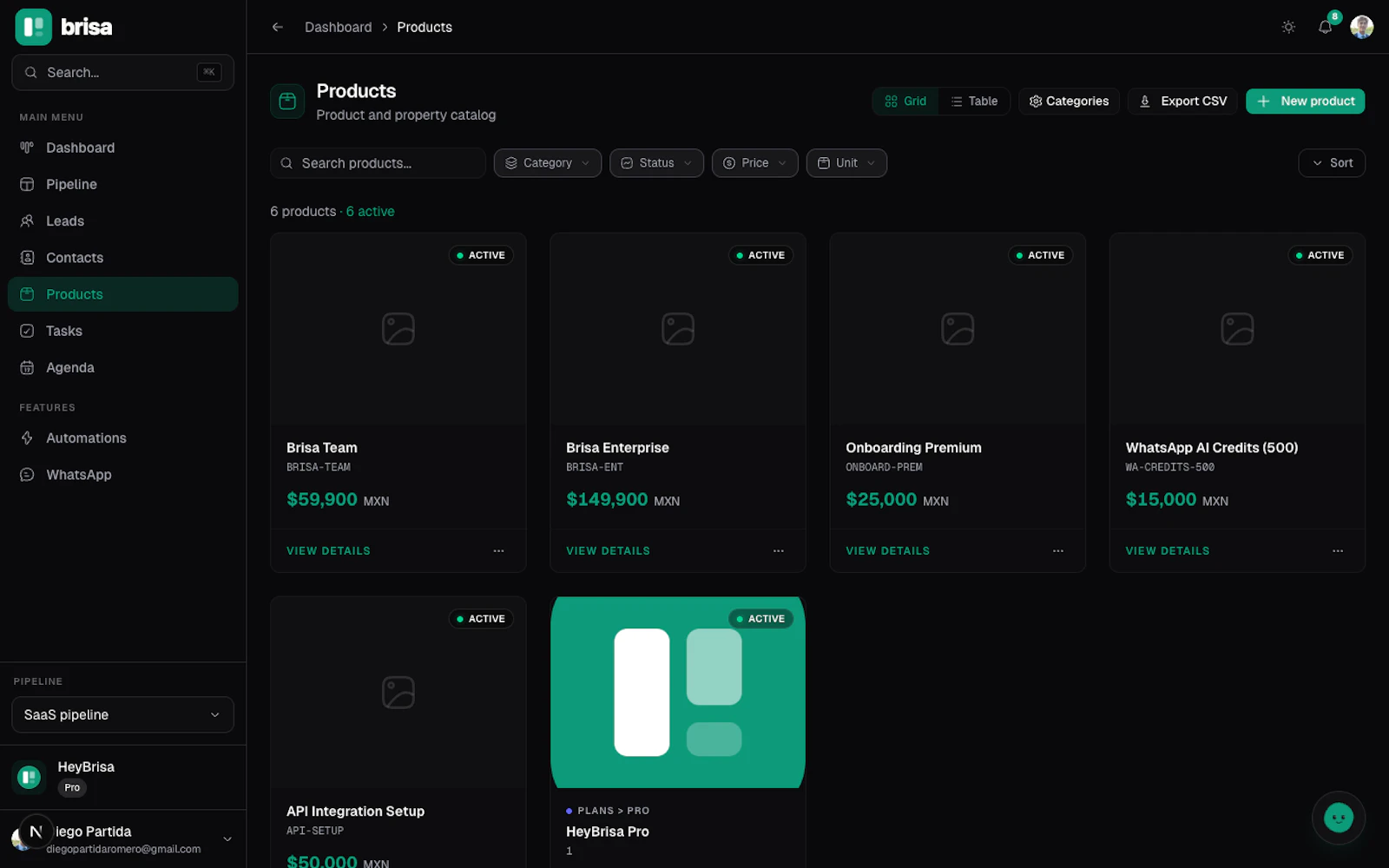This screenshot has height=868, width=1389.
Task: Go back using the arrow icon
Action: tap(278, 27)
